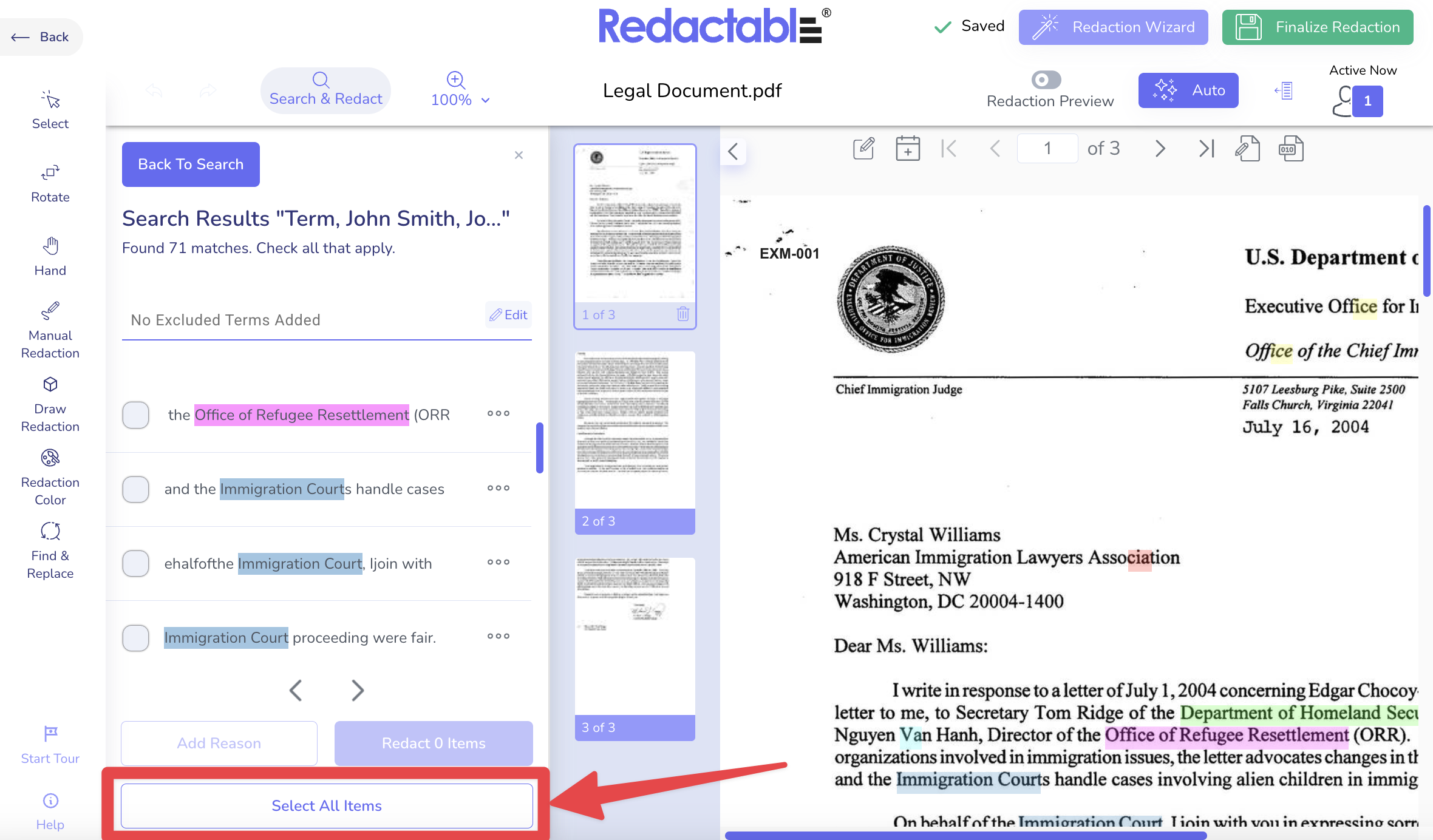
Task: Toggle the Redaction Preview switch
Action: pyautogui.click(x=1046, y=80)
